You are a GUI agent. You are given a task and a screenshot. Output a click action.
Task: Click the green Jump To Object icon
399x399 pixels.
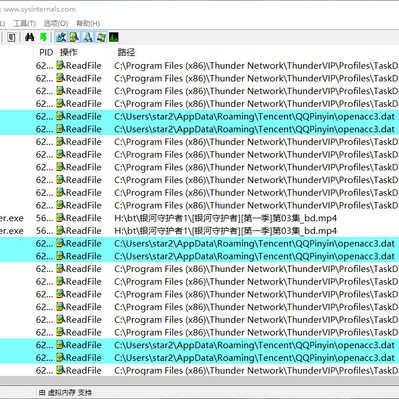[43, 37]
